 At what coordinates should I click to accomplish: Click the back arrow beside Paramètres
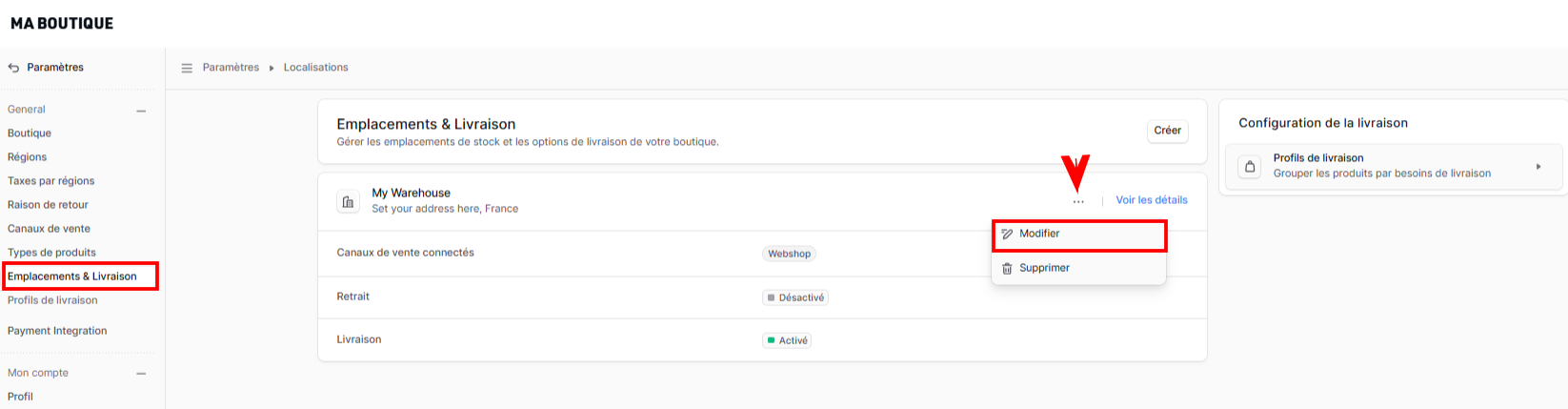[13, 68]
